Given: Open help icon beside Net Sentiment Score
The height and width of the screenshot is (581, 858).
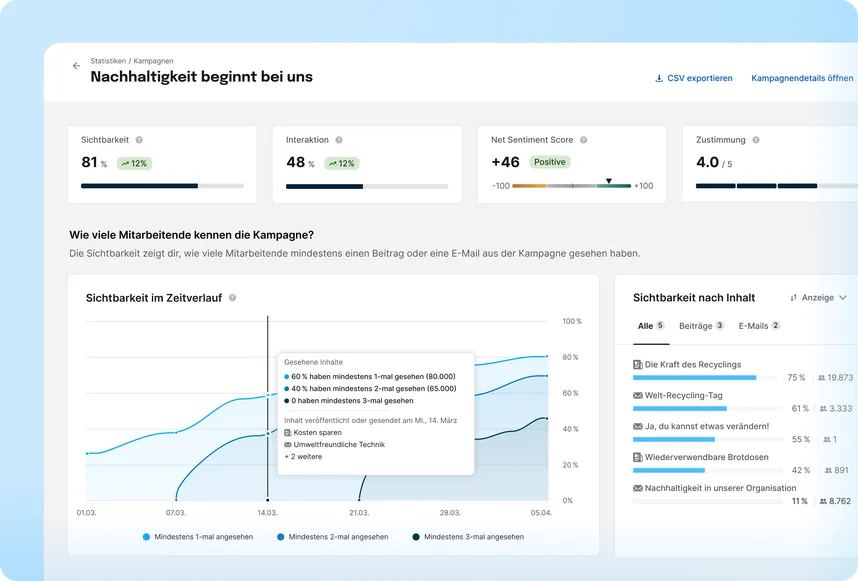Looking at the screenshot, I should click(583, 140).
